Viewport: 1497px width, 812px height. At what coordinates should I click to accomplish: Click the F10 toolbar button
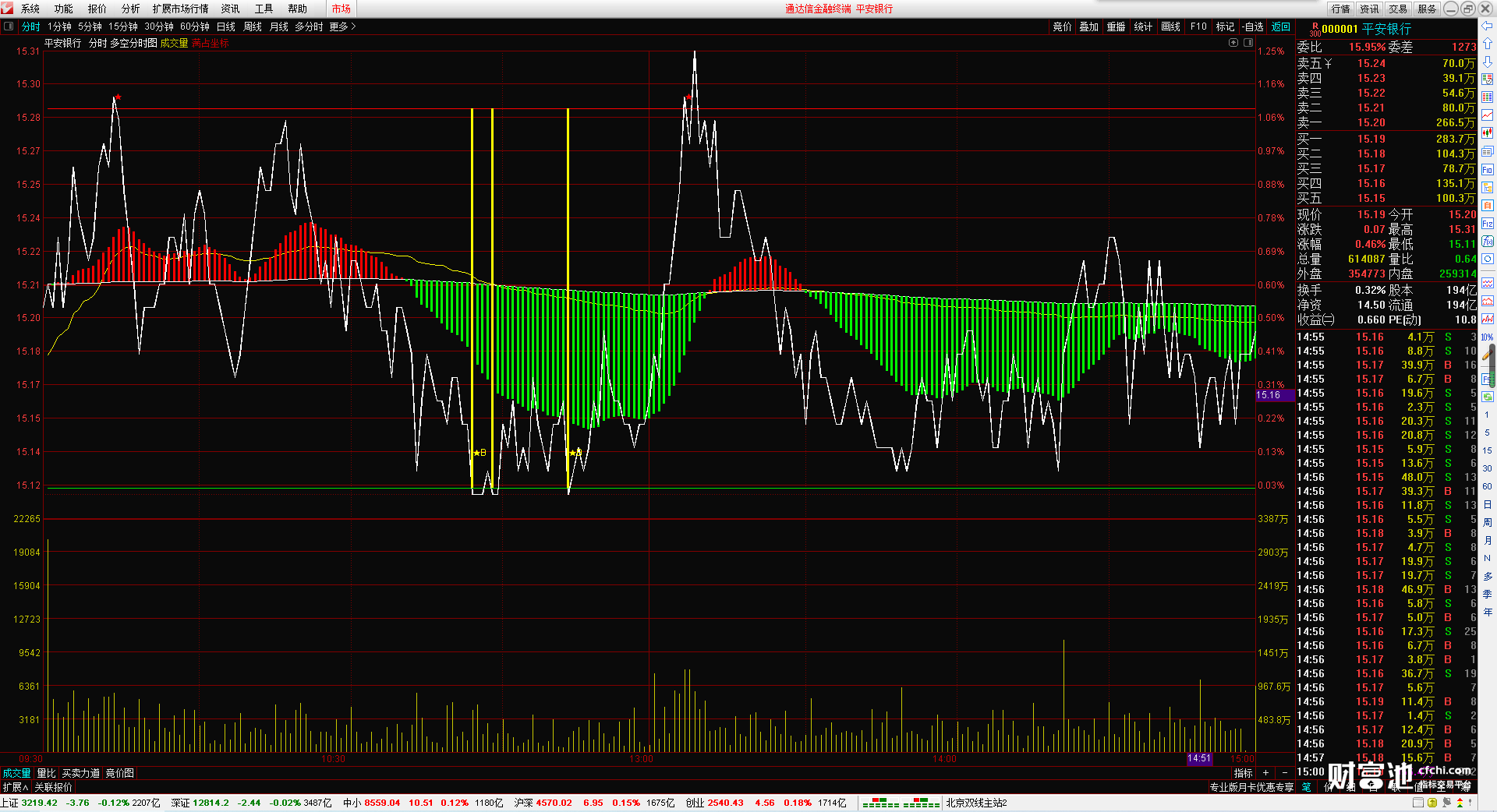click(1198, 26)
